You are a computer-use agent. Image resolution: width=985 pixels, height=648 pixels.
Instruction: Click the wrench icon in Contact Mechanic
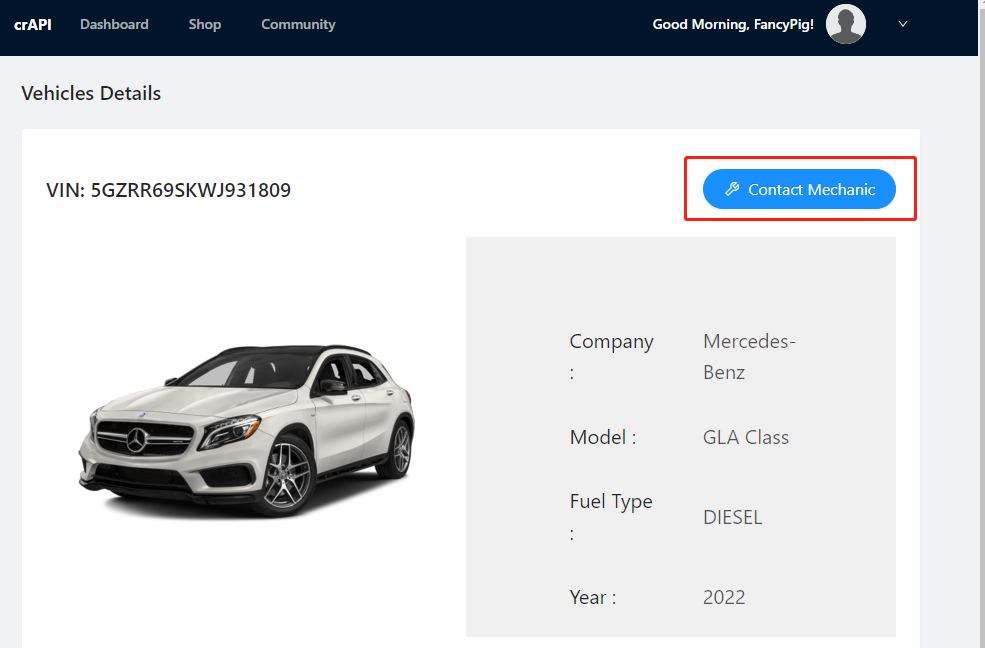732,189
